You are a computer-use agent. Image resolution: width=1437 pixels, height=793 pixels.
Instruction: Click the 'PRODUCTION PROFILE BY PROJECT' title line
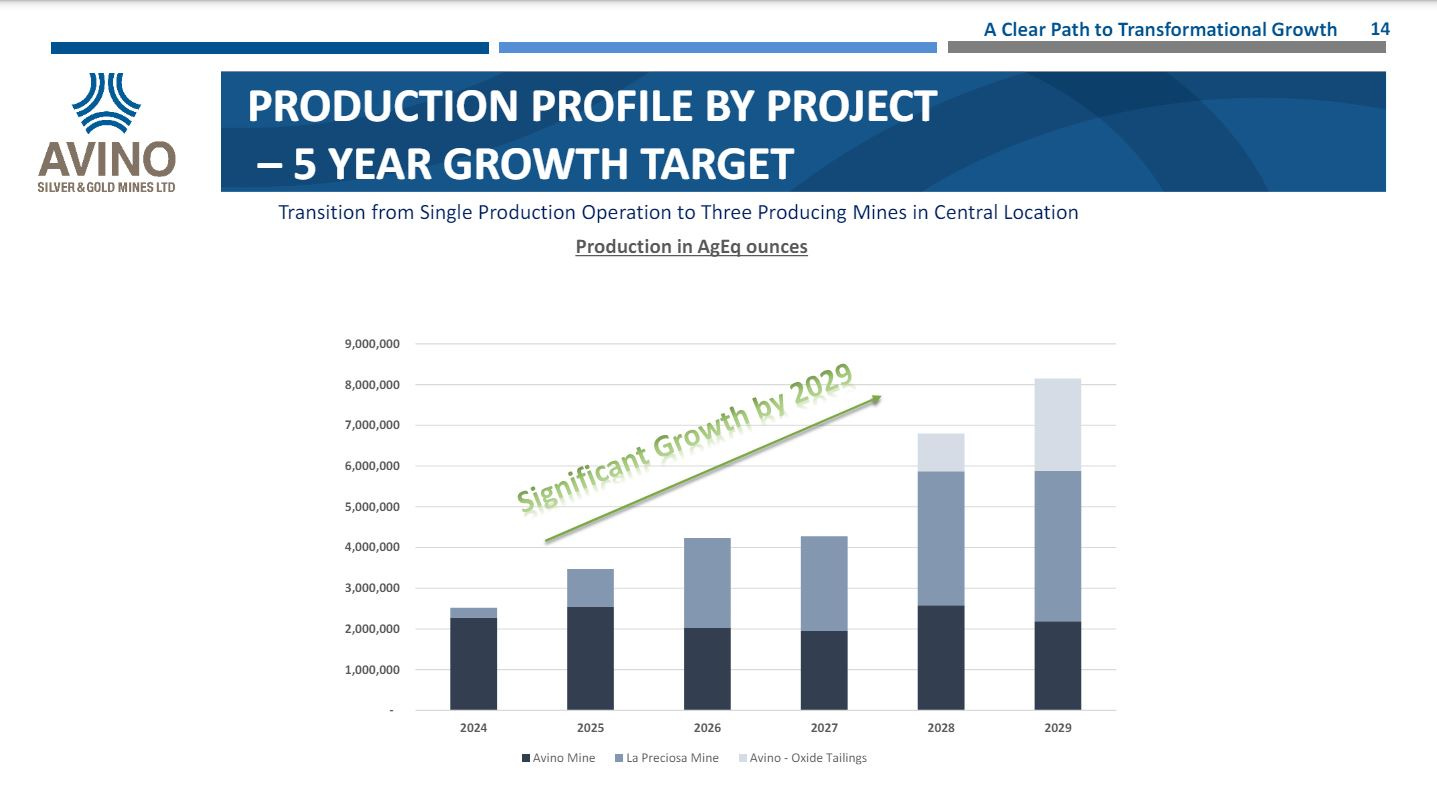point(592,106)
